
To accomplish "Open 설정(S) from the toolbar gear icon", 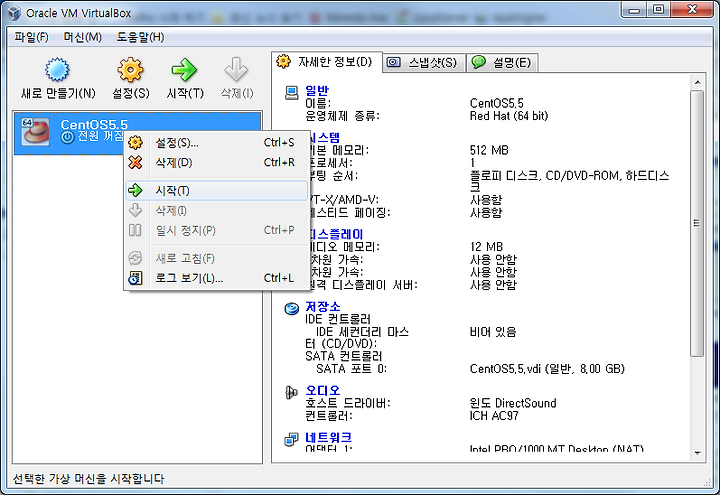I will coord(130,70).
